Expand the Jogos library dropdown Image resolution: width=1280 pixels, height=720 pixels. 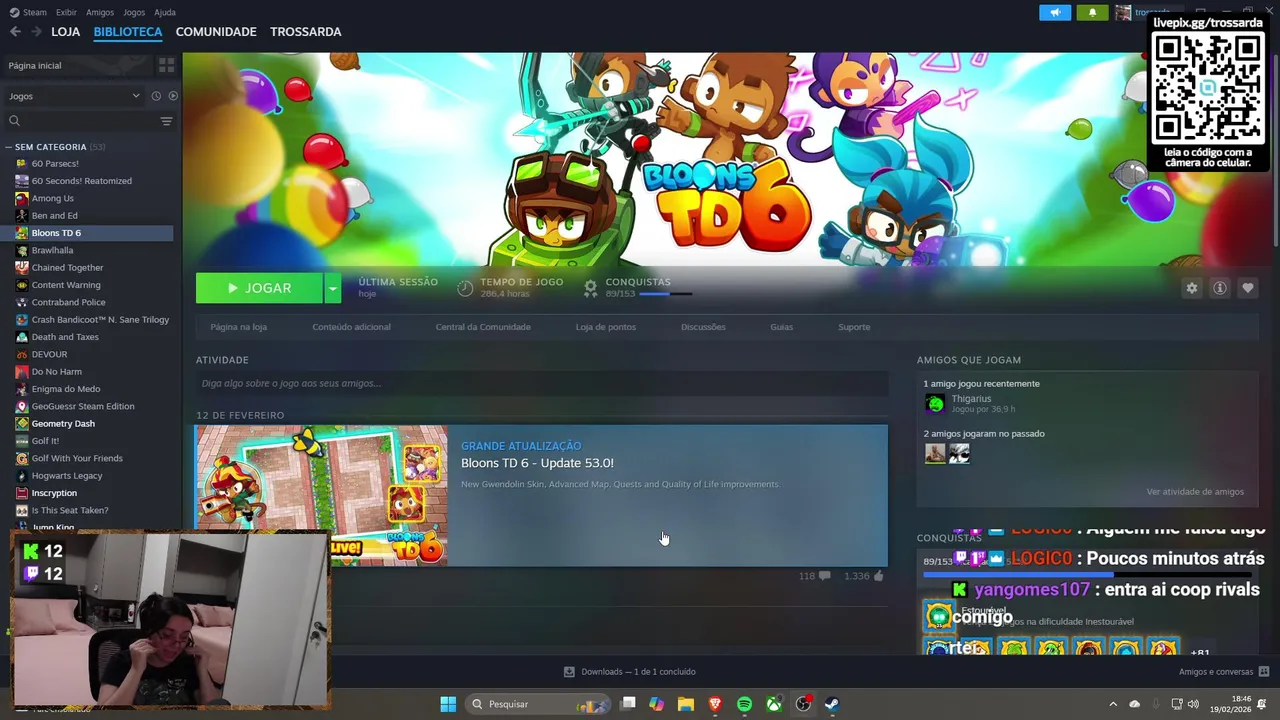(x=136, y=96)
